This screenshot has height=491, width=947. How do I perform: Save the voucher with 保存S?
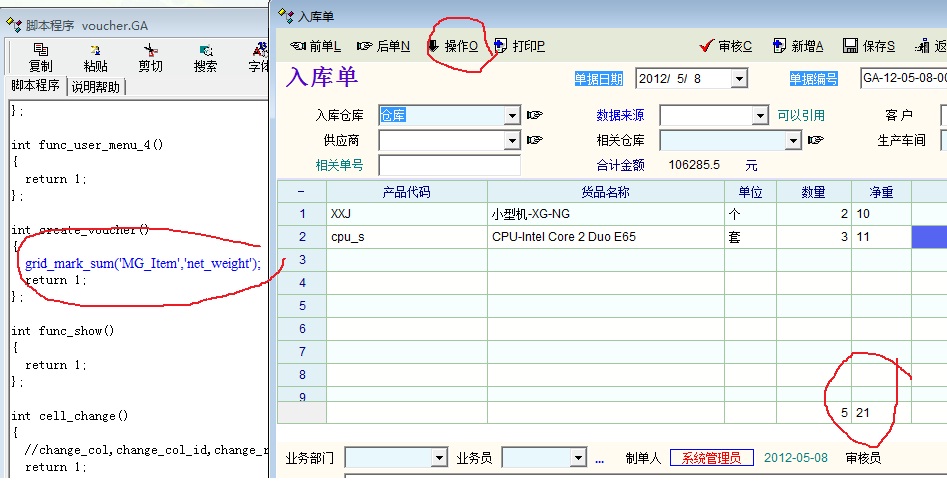[x=869, y=46]
